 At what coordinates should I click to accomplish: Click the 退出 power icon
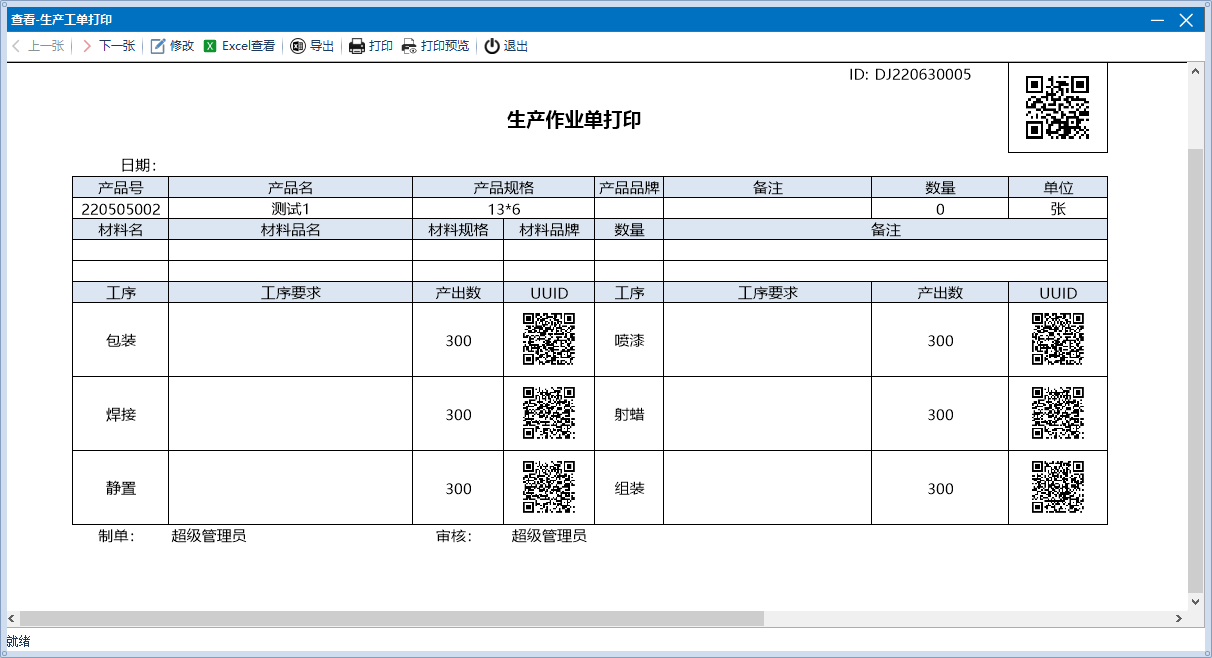pyautogui.click(x=492, y=46)
